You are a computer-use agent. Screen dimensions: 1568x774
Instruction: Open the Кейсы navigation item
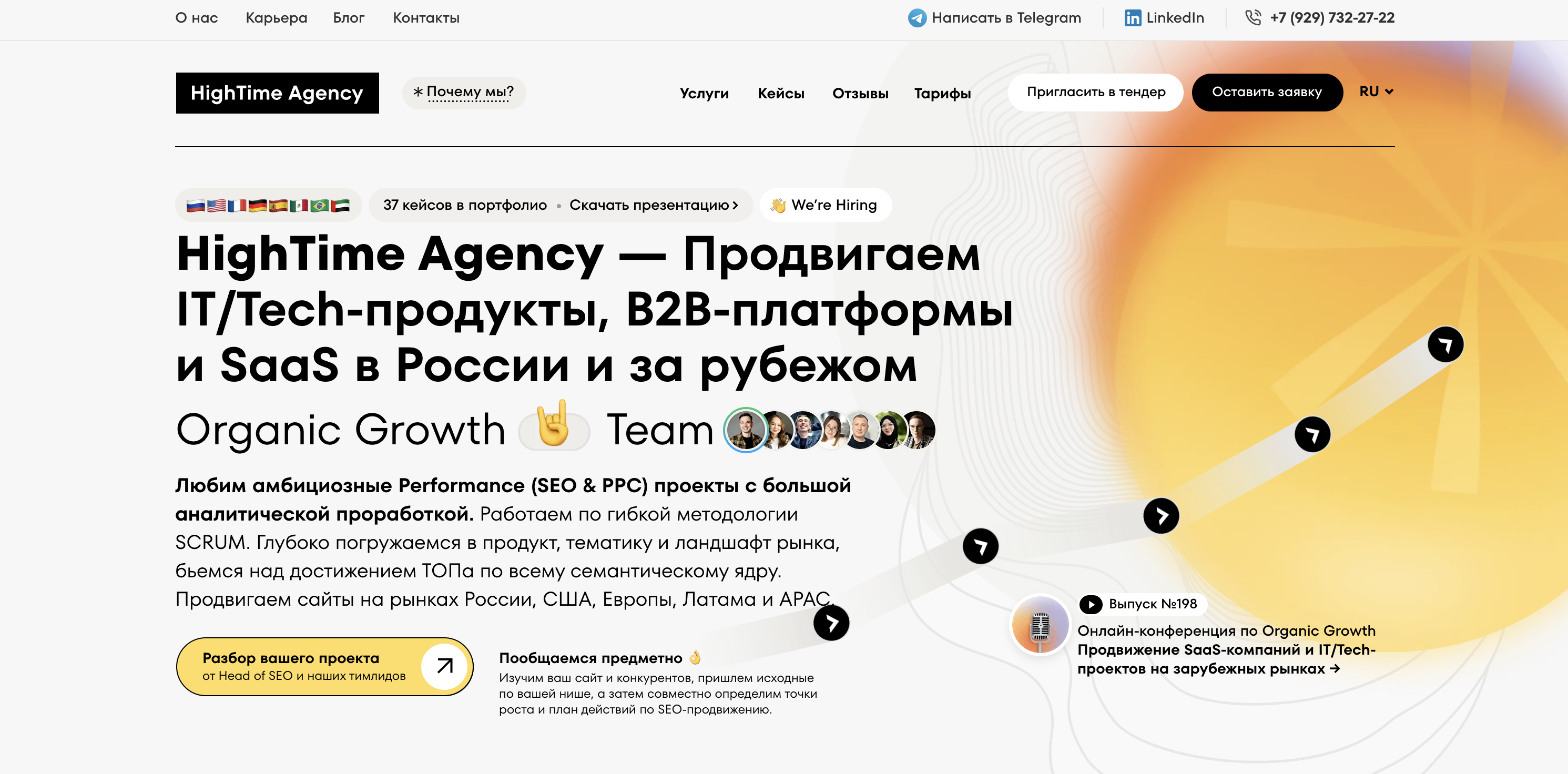point(781,93)
